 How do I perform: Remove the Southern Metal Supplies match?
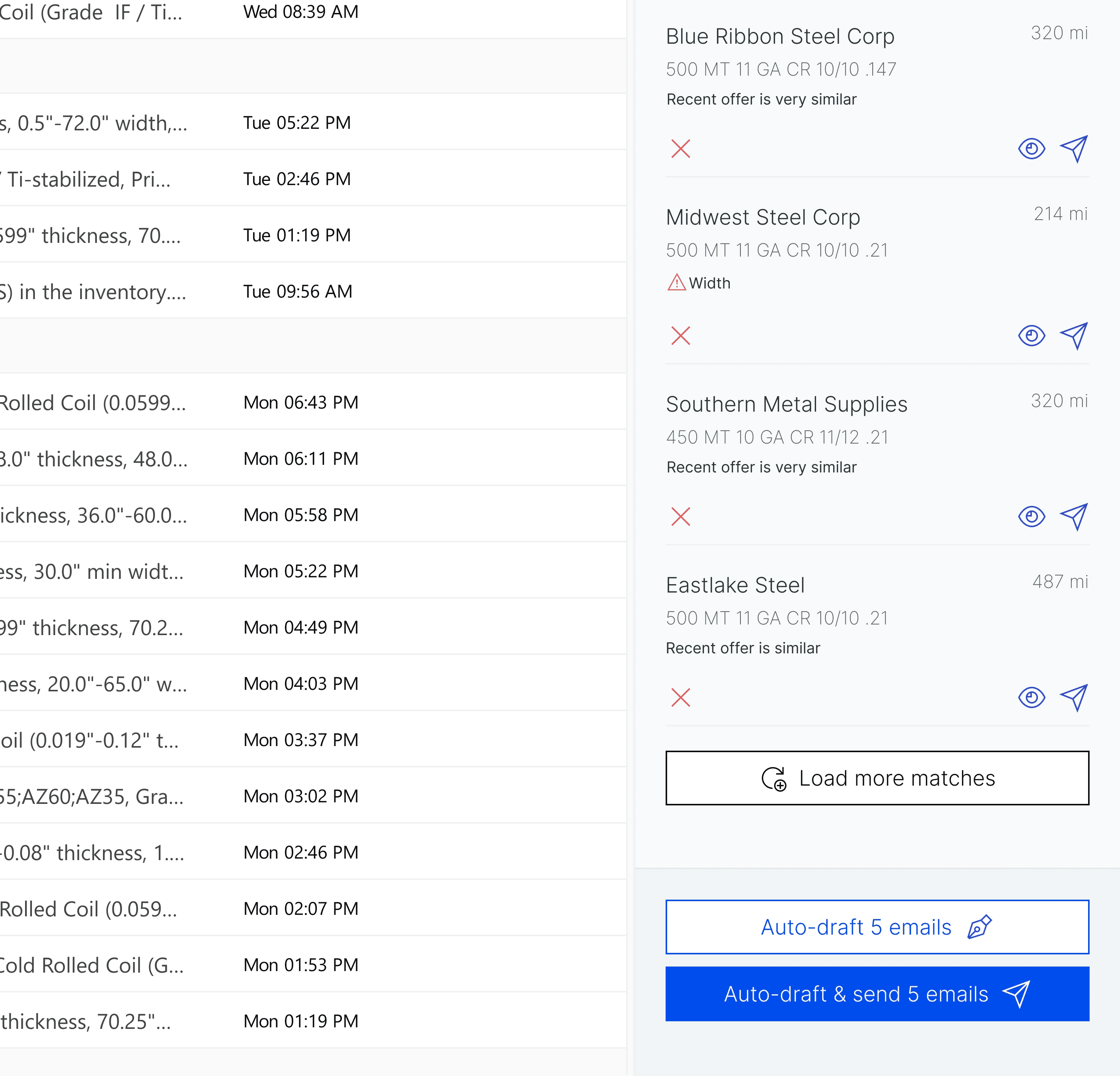pyautogui.click(x=680, y=516)
